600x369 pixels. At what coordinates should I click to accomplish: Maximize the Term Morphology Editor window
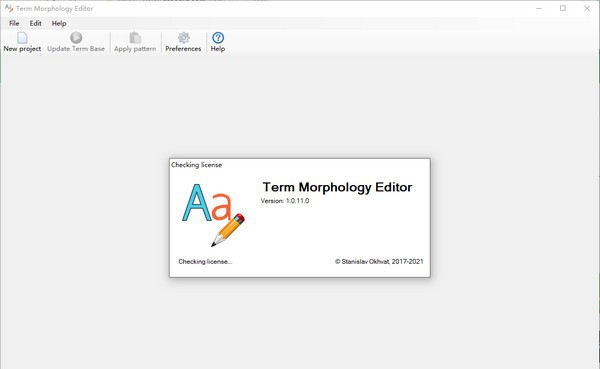(562, 8)
